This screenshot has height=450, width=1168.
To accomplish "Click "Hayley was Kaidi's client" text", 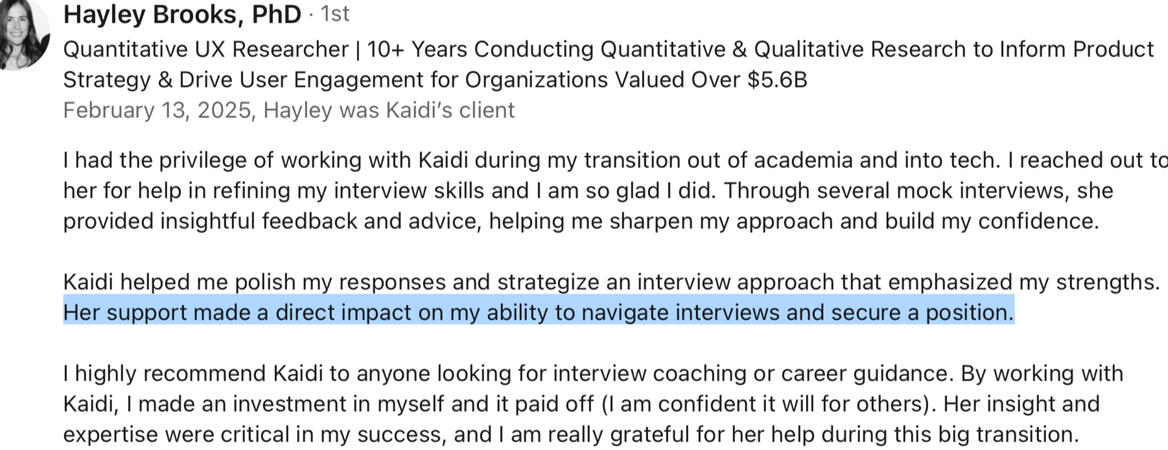I will (391, 110).
